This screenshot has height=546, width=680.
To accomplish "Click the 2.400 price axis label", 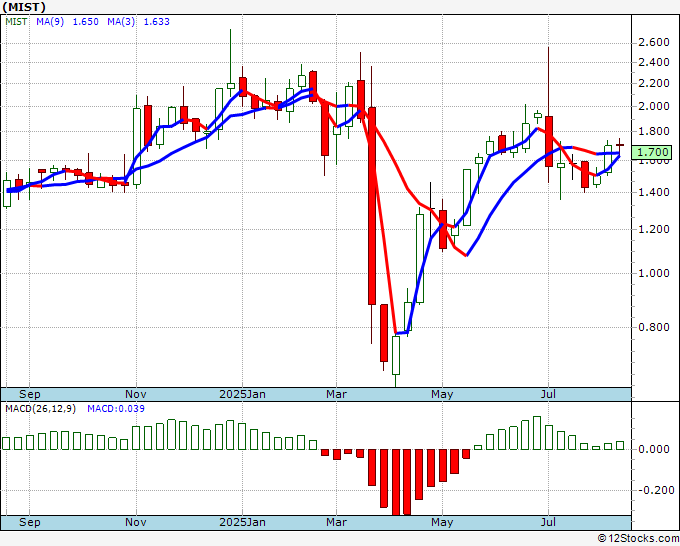I will coord(654,62).
